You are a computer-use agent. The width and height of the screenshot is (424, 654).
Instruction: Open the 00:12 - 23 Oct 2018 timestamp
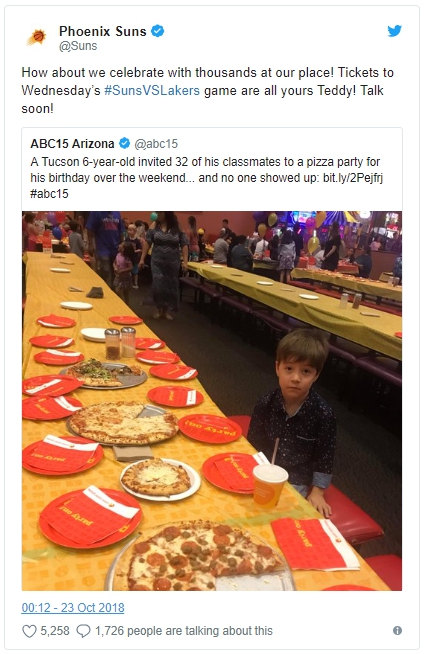coord(73,608)
